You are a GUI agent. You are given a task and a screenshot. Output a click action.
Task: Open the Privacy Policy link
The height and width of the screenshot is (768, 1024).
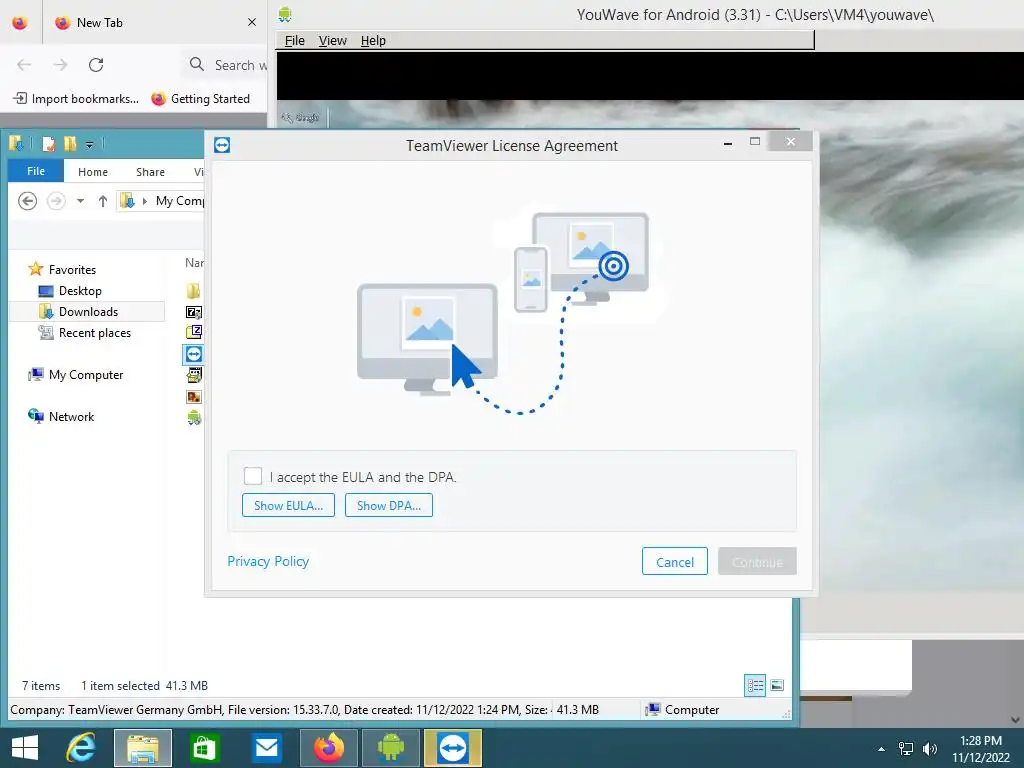[x=268, y=561]
